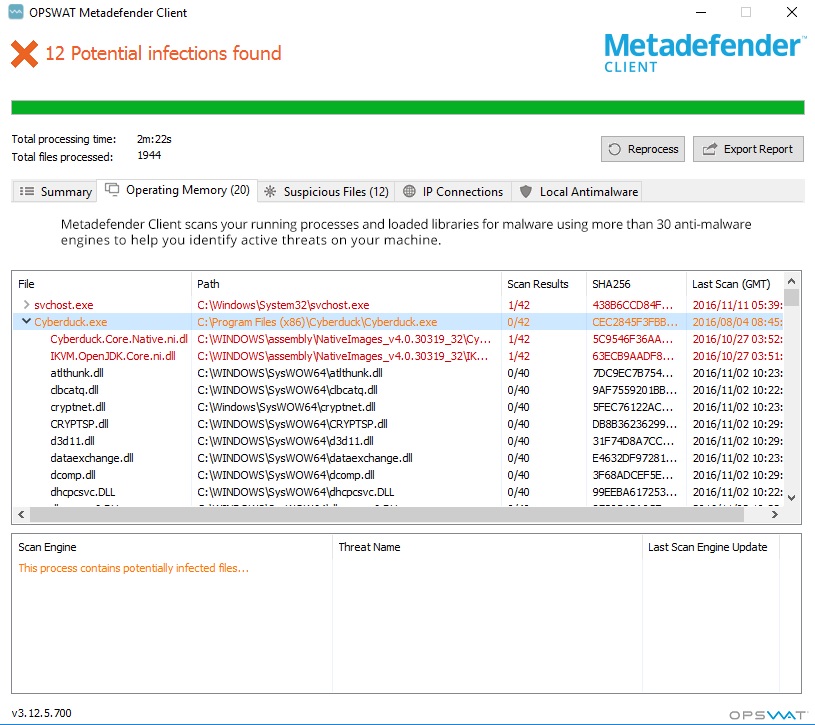Click 'This process contains potentially infected files…' message

pos(134,568)
